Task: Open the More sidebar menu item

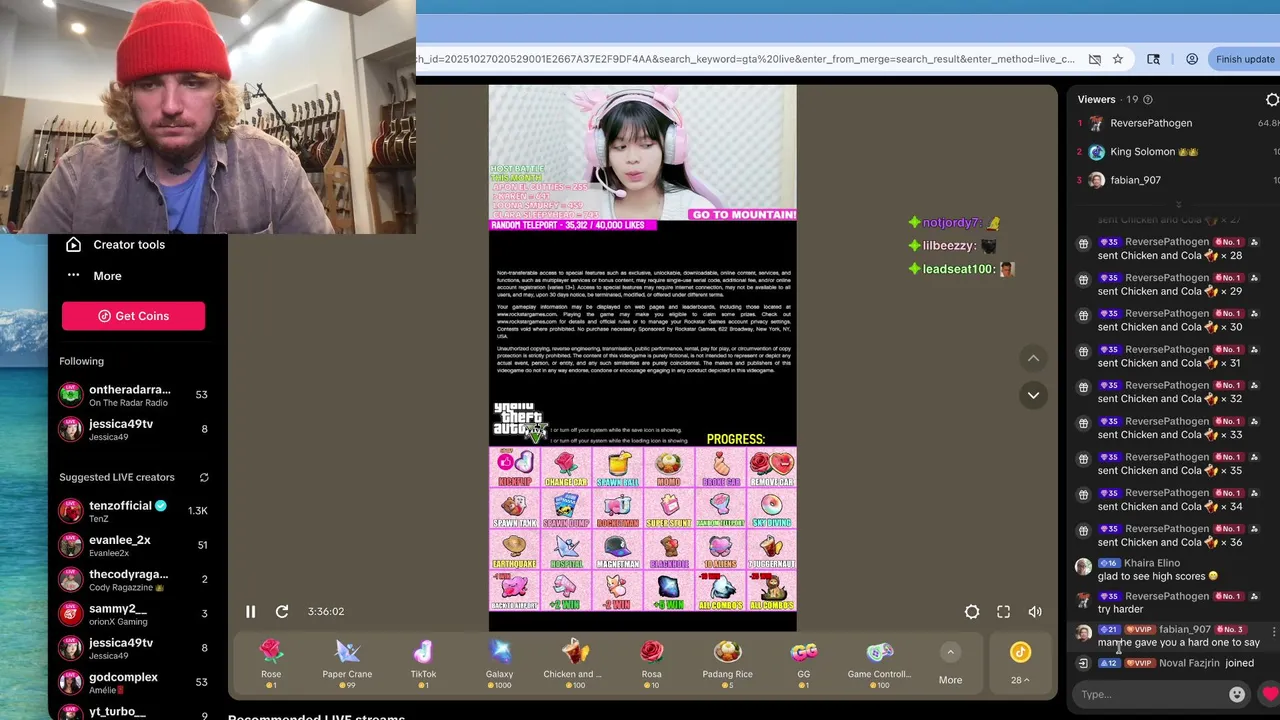Action: [x=95, y=276]
